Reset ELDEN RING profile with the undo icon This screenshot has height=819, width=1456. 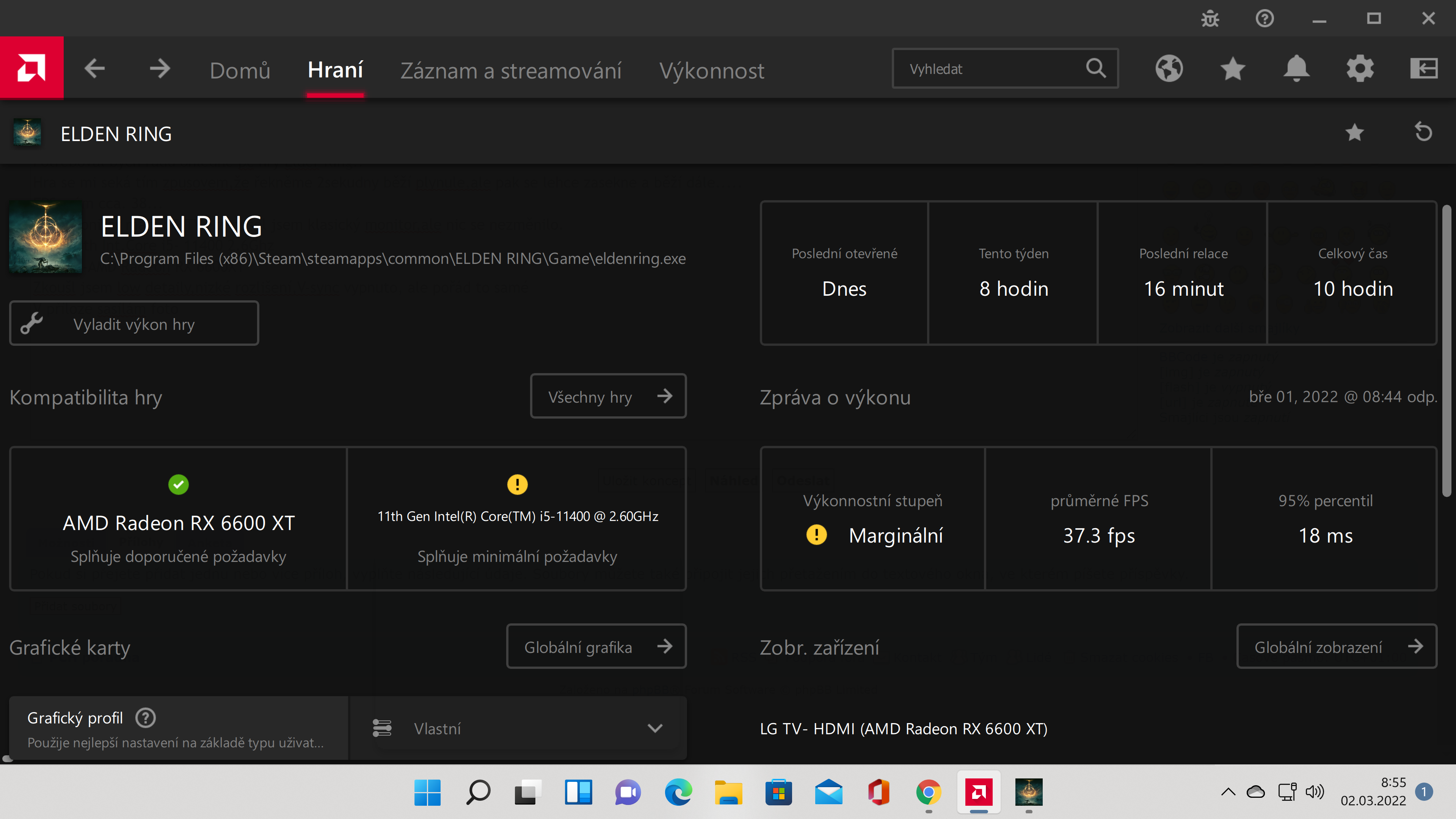1423,132
